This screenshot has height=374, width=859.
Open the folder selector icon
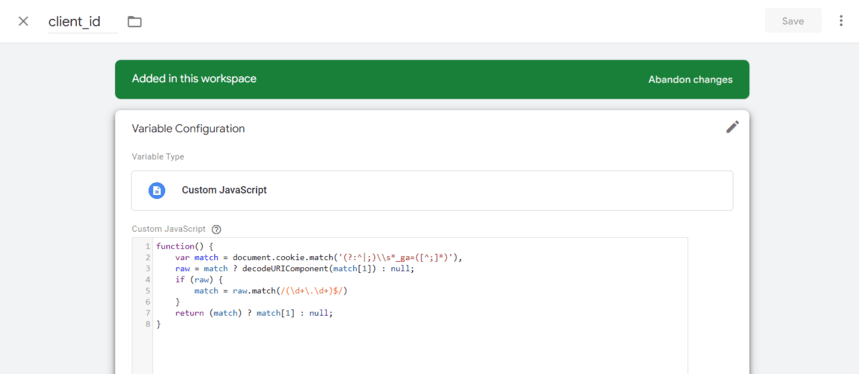pos(134,22)
